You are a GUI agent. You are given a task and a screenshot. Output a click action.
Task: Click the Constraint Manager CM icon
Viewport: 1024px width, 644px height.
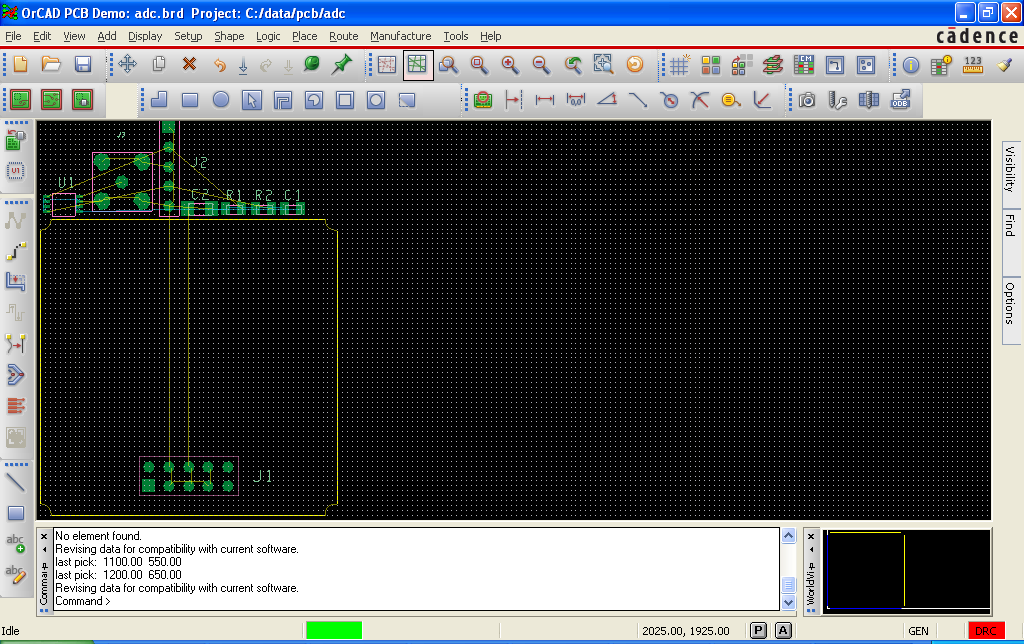point(803,65)
